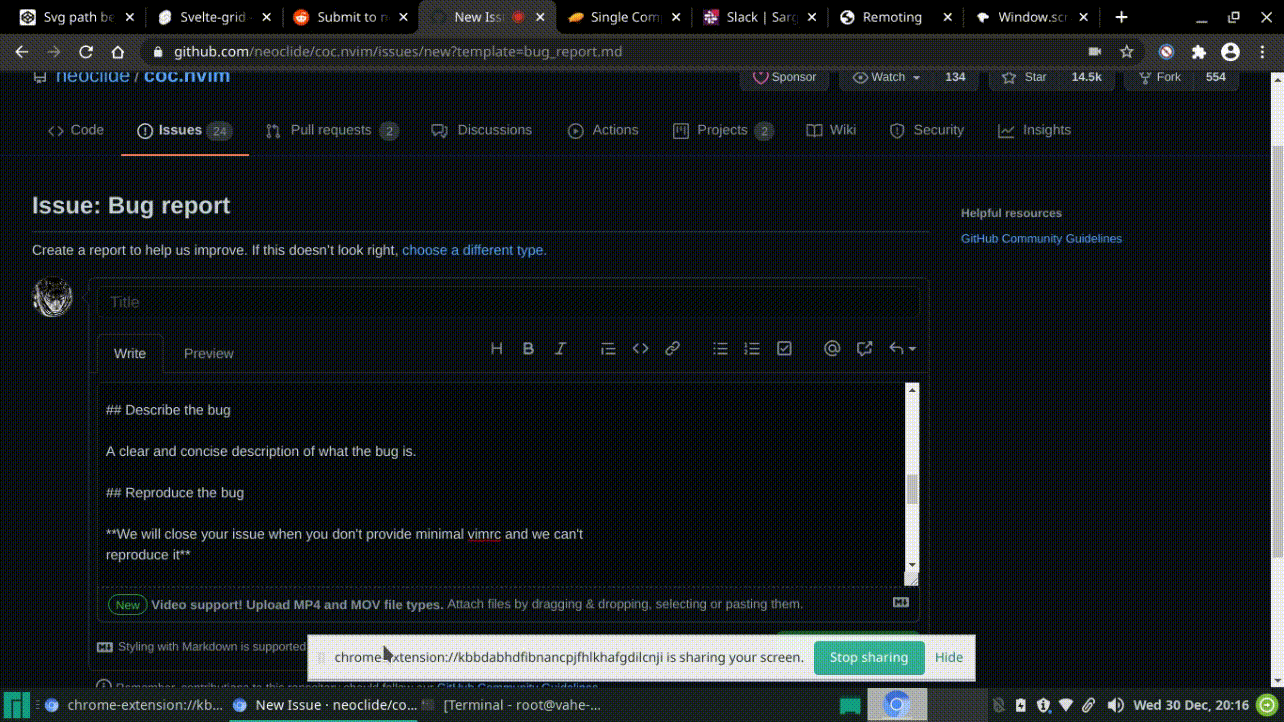Sponsor the neoclide project
1284x722 pixels.
(x=784, y=77)
